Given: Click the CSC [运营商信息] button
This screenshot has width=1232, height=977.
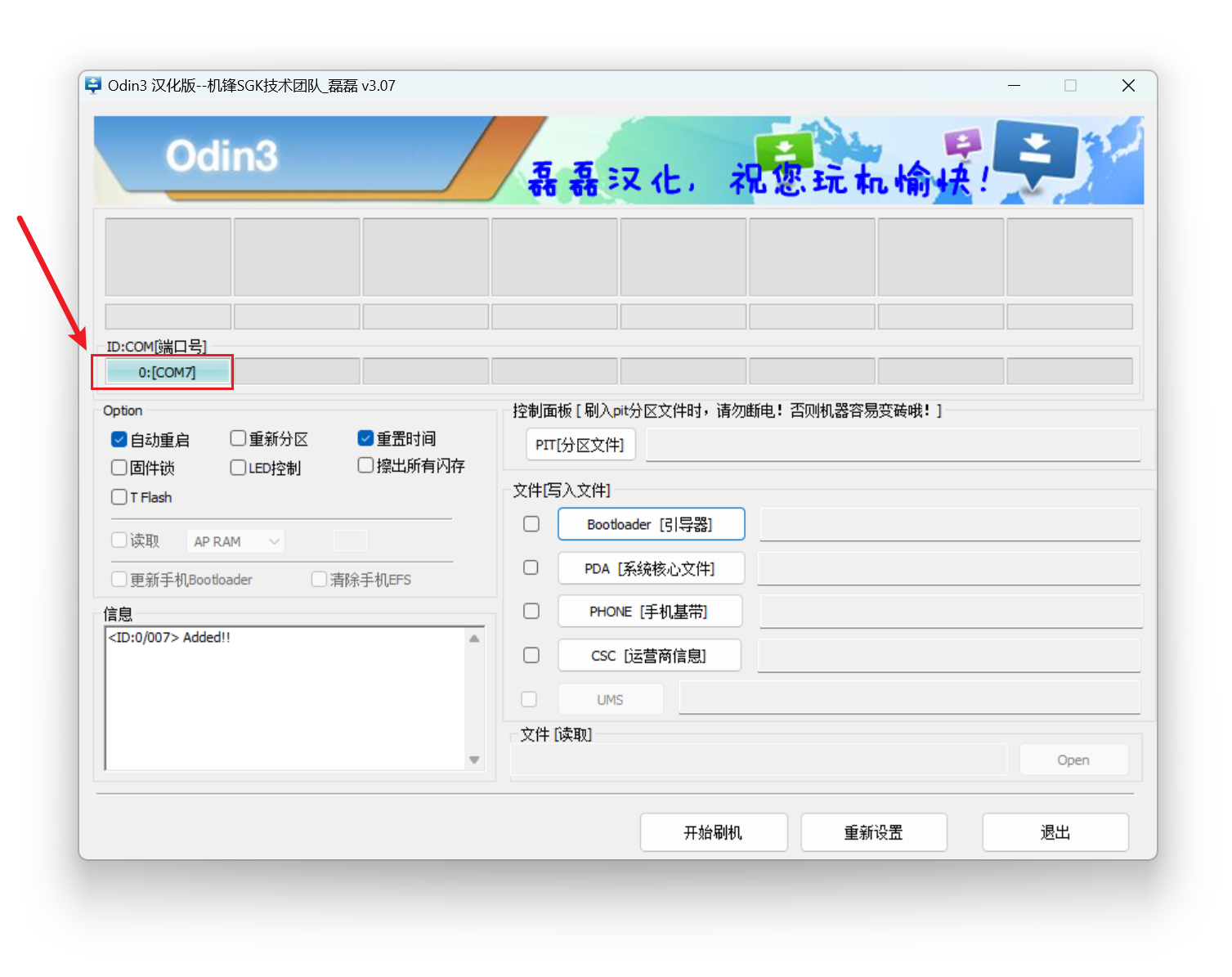Looking at the screenshot, I should click(x=650, y=656).
